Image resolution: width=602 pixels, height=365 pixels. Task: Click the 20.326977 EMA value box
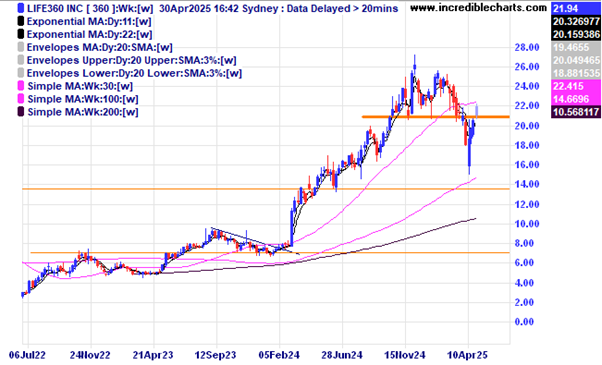[x=576, y=21]
